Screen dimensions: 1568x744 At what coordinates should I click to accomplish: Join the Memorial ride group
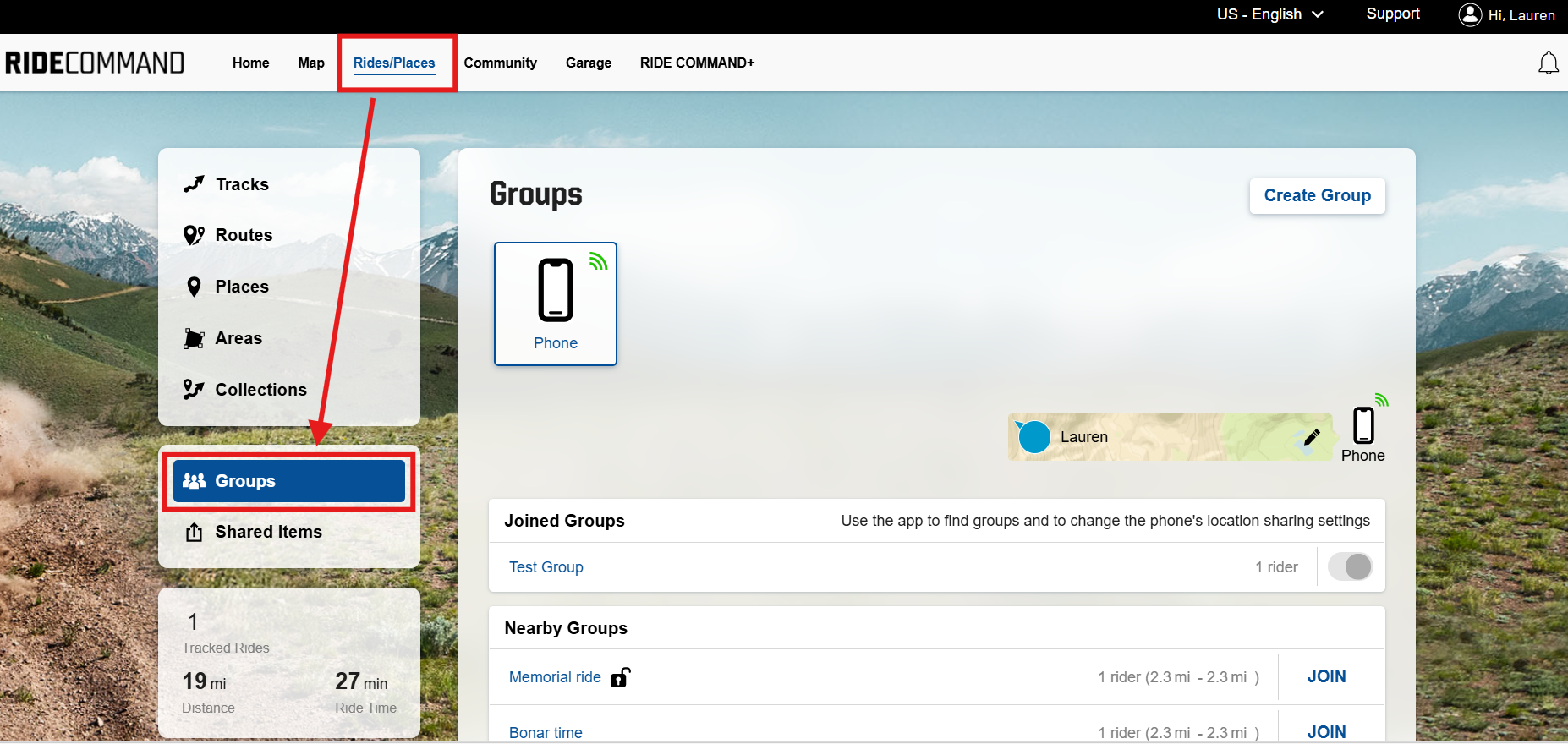[1326, 676]
